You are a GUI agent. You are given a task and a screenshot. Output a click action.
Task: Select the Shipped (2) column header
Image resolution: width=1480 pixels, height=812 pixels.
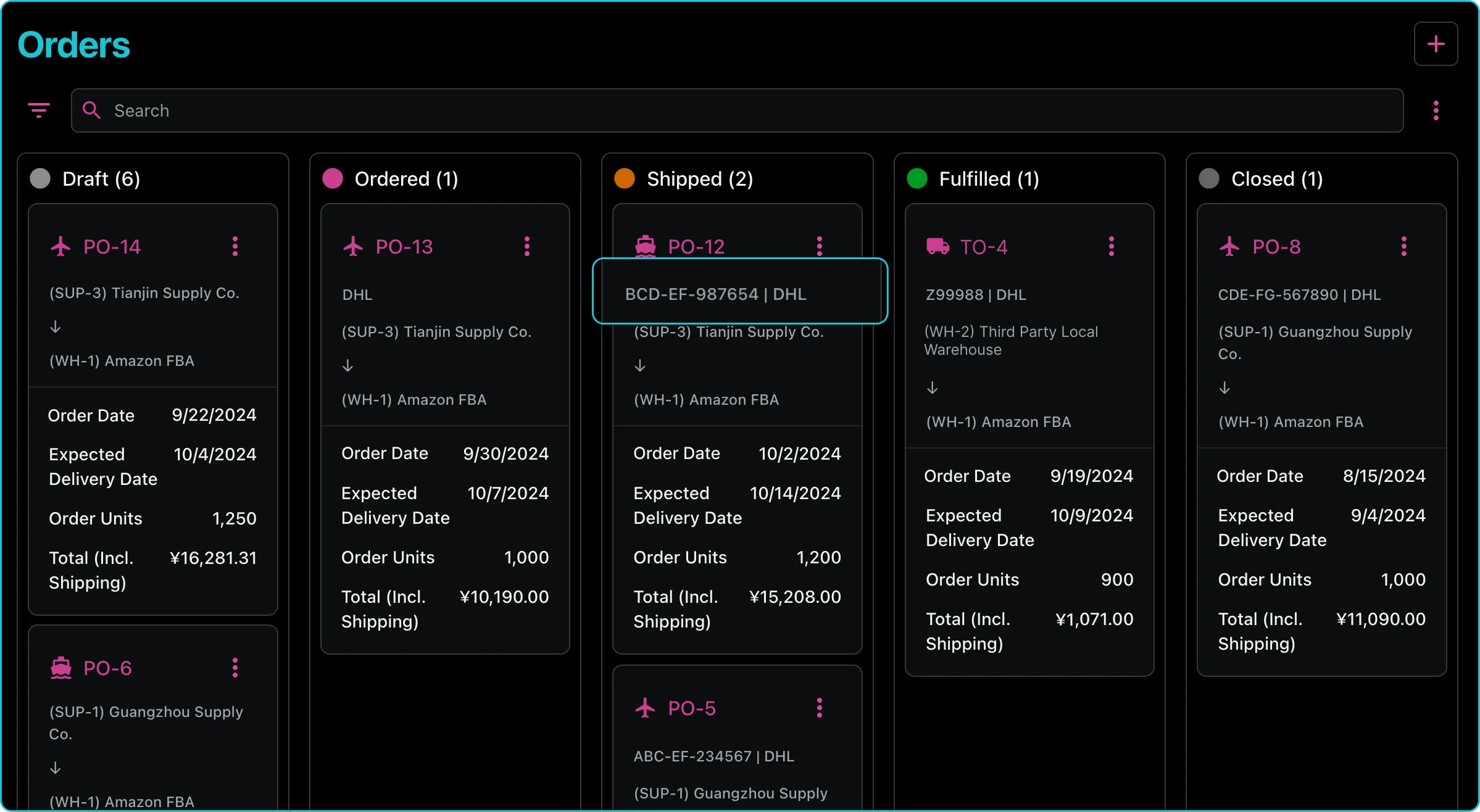coord(700,179)
